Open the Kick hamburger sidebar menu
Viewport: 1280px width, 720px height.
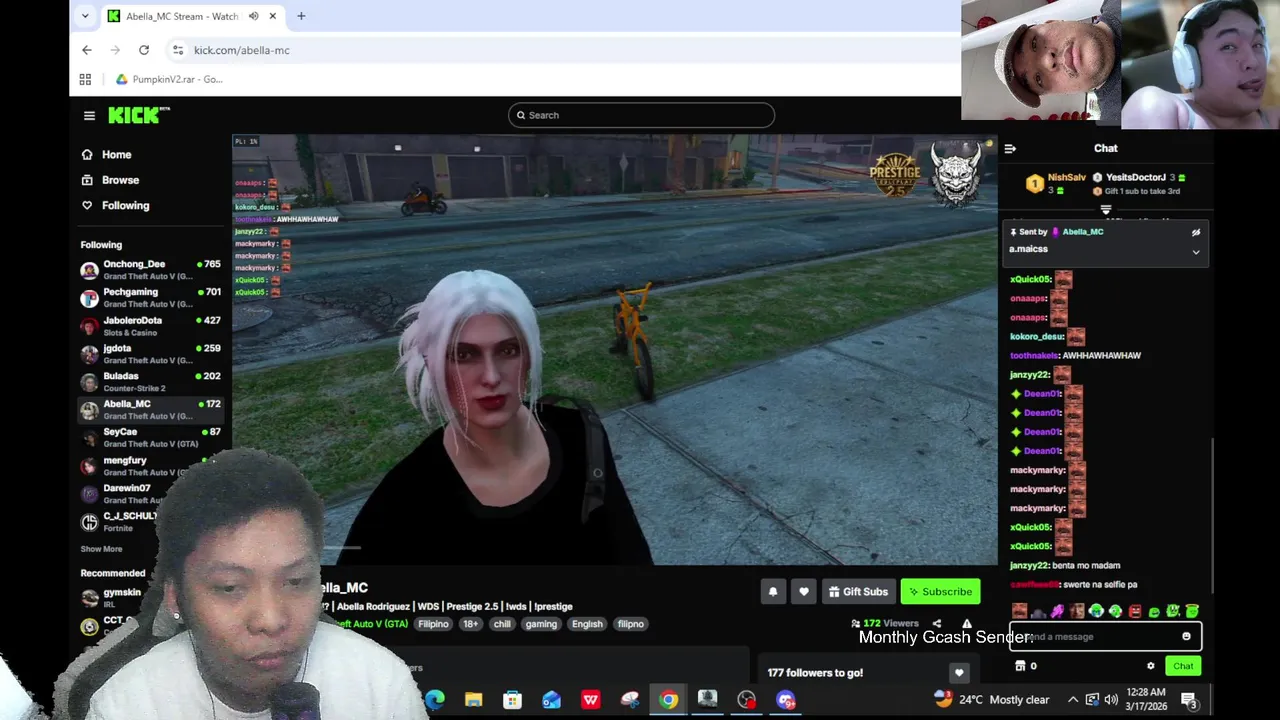coord(89,116)
